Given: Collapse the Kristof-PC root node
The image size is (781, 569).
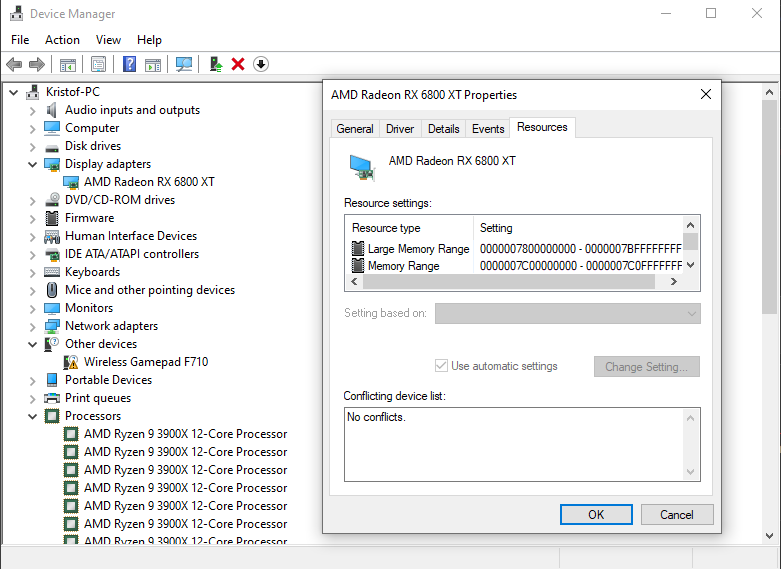Looking at the screenshot, I should click(13, 93).
